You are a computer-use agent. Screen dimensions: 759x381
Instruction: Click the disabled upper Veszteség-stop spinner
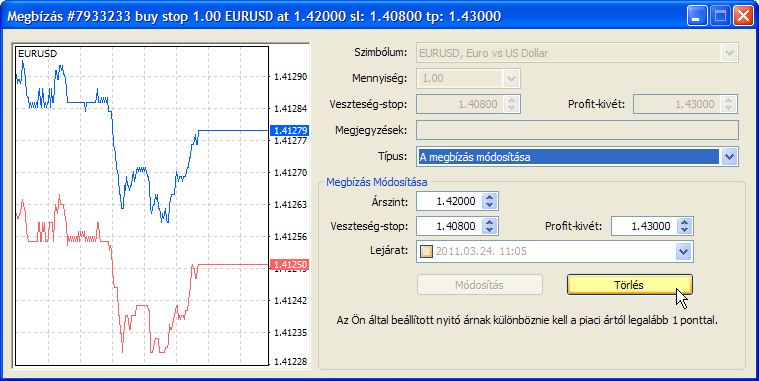pos(512,104)
